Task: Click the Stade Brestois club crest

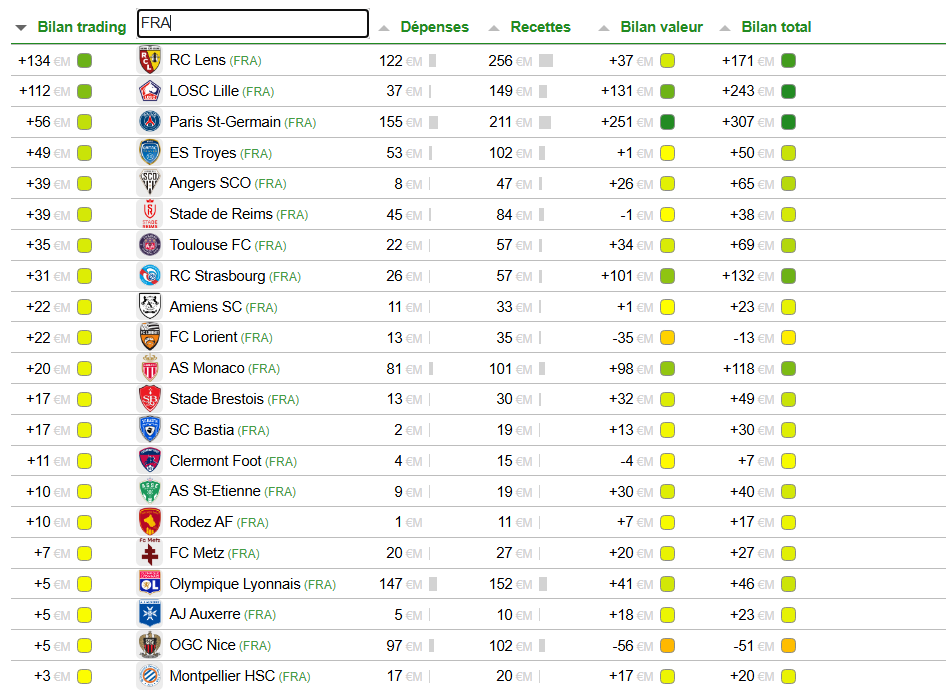Action: pyautogui.click(x=150, y=399)
